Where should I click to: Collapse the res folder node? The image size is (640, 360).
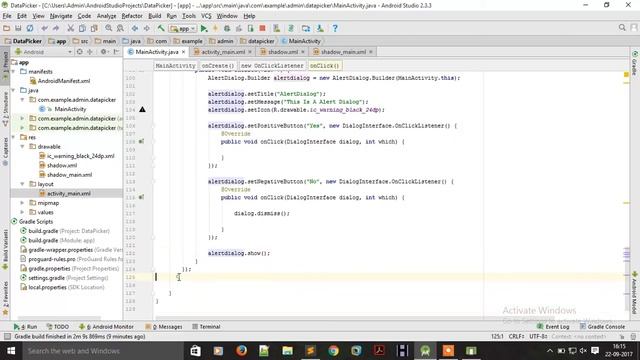(13, 137)
